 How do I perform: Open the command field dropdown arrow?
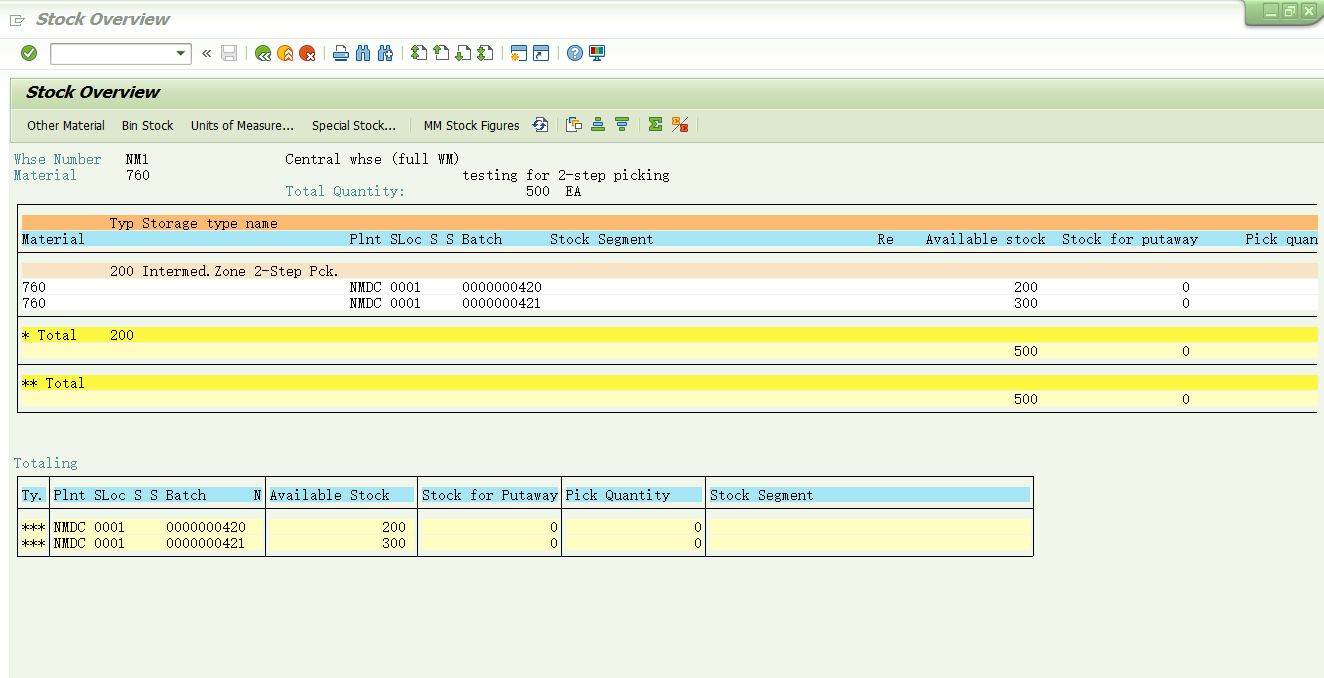click(x=181, y=53)
